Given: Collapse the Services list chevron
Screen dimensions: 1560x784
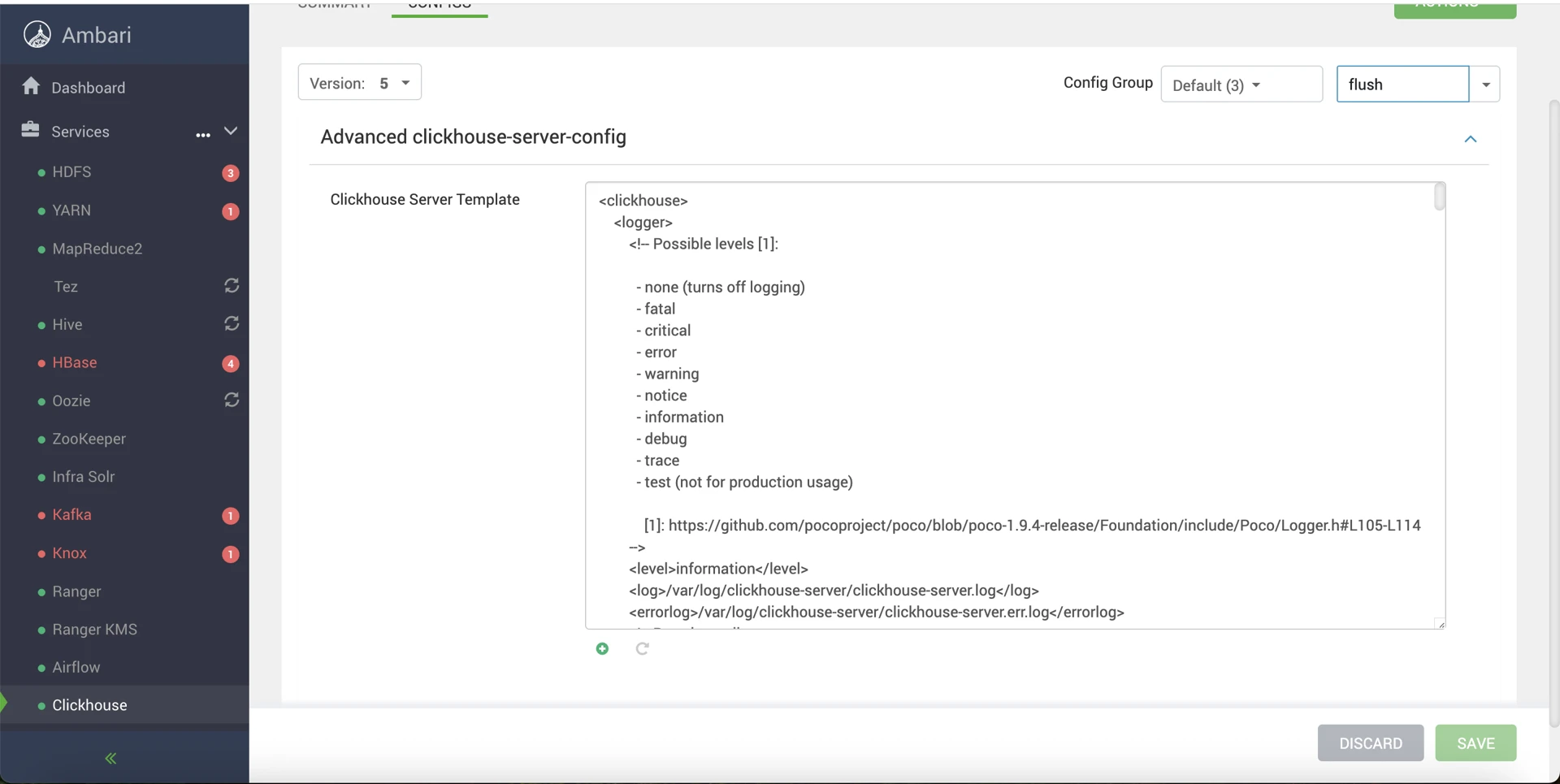Looking at the screenshot, I should [231, 132].
